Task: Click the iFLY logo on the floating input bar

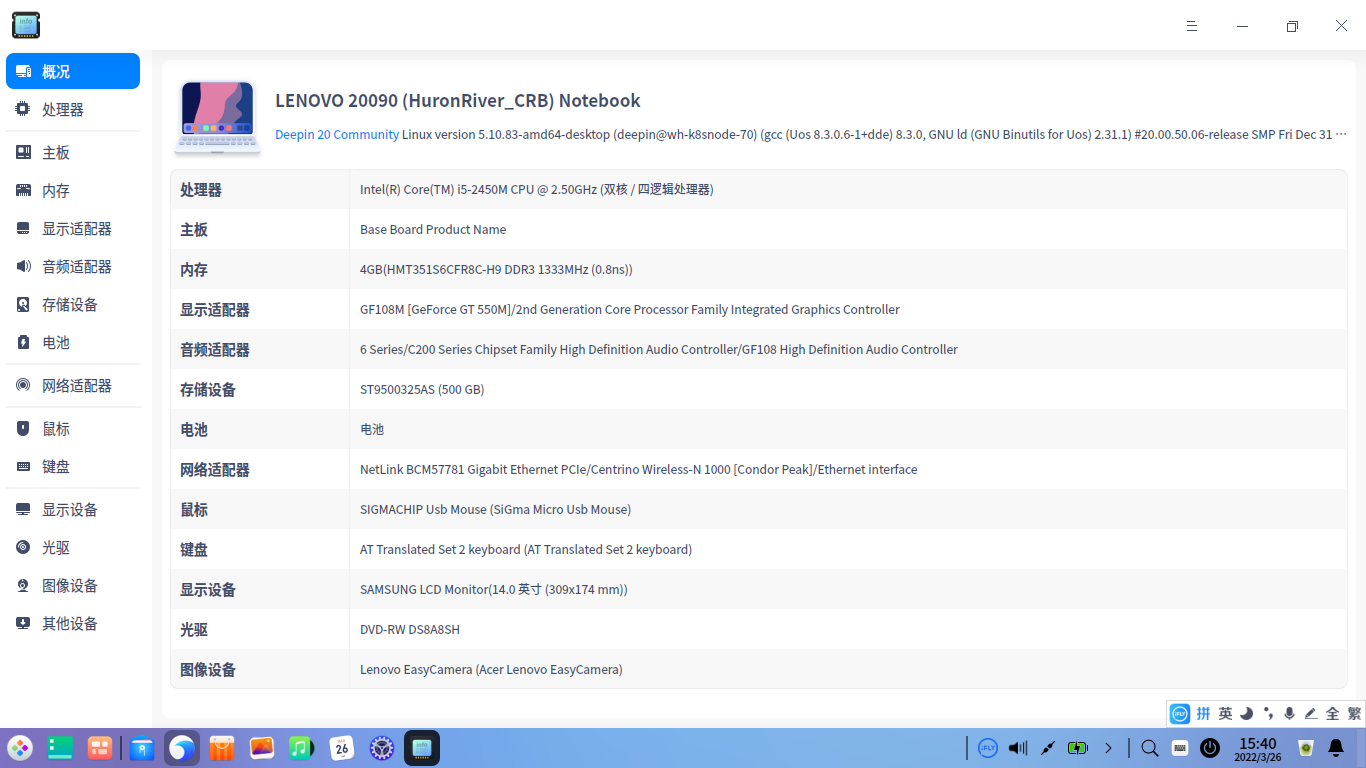Action: point(1180,713)
